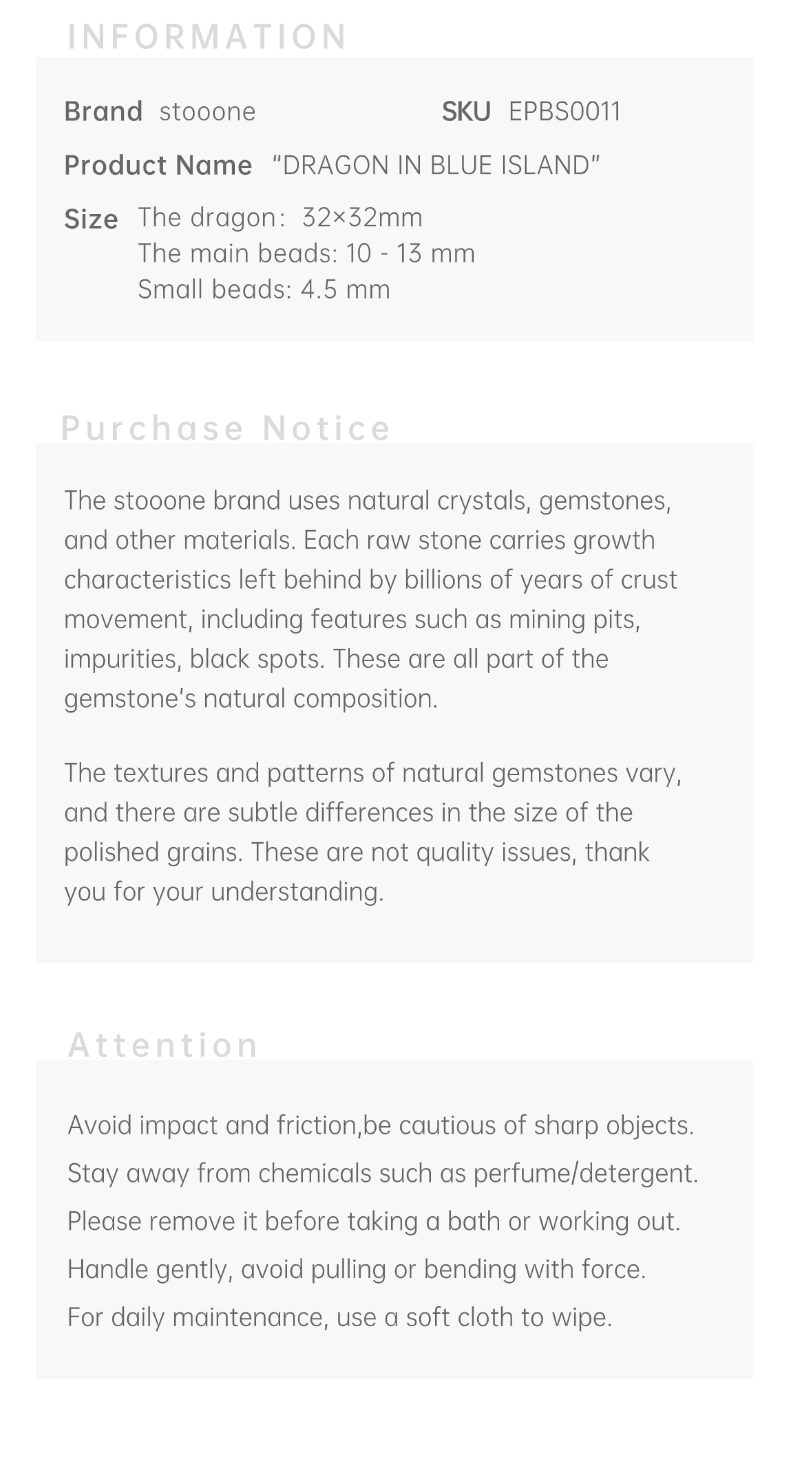The width and height of the screenshot is (790, 1480).
Task: Click the "Handle gently" care line
Action: pyautogui.click(x=356, y=1269)
